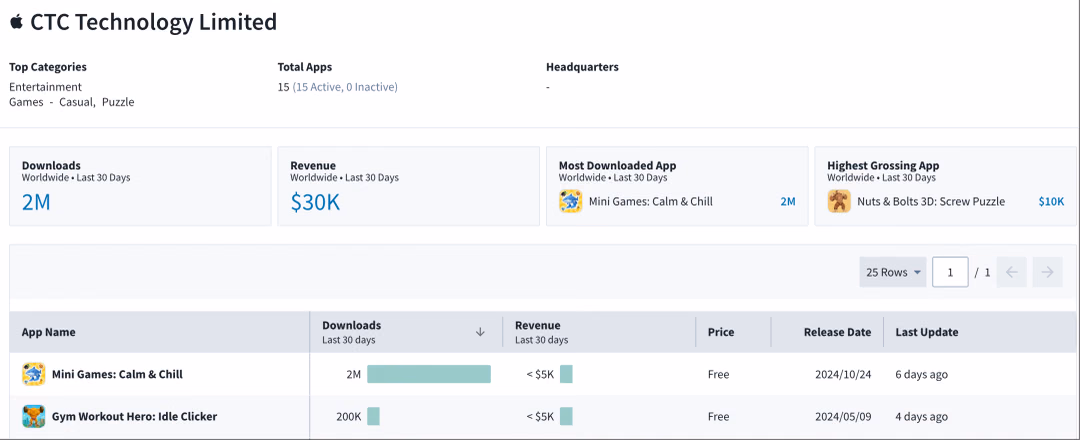Open the 15 Active, 0 Inactive link
The height and width of the screenshot is (440, 1080).
[x=345, y=87]
